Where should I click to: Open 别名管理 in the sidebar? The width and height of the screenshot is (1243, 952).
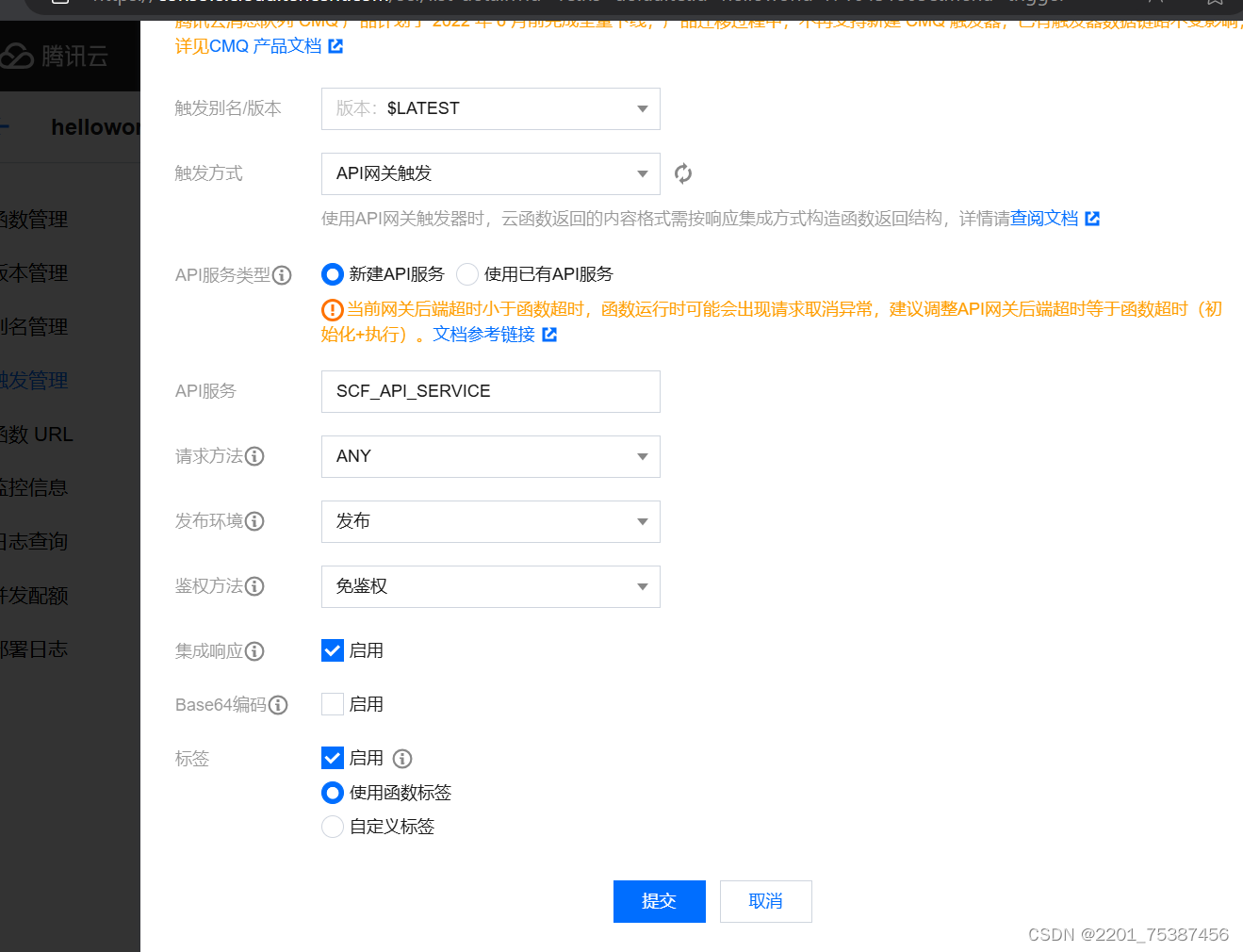coord(34,327)
